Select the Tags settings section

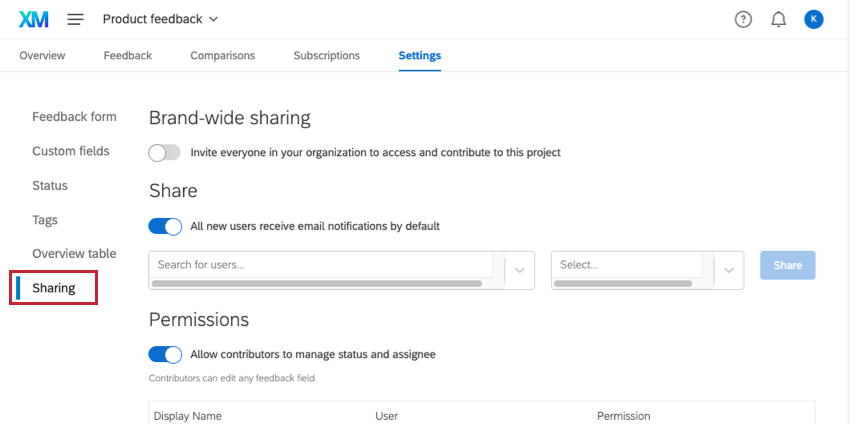coord(45,220)
